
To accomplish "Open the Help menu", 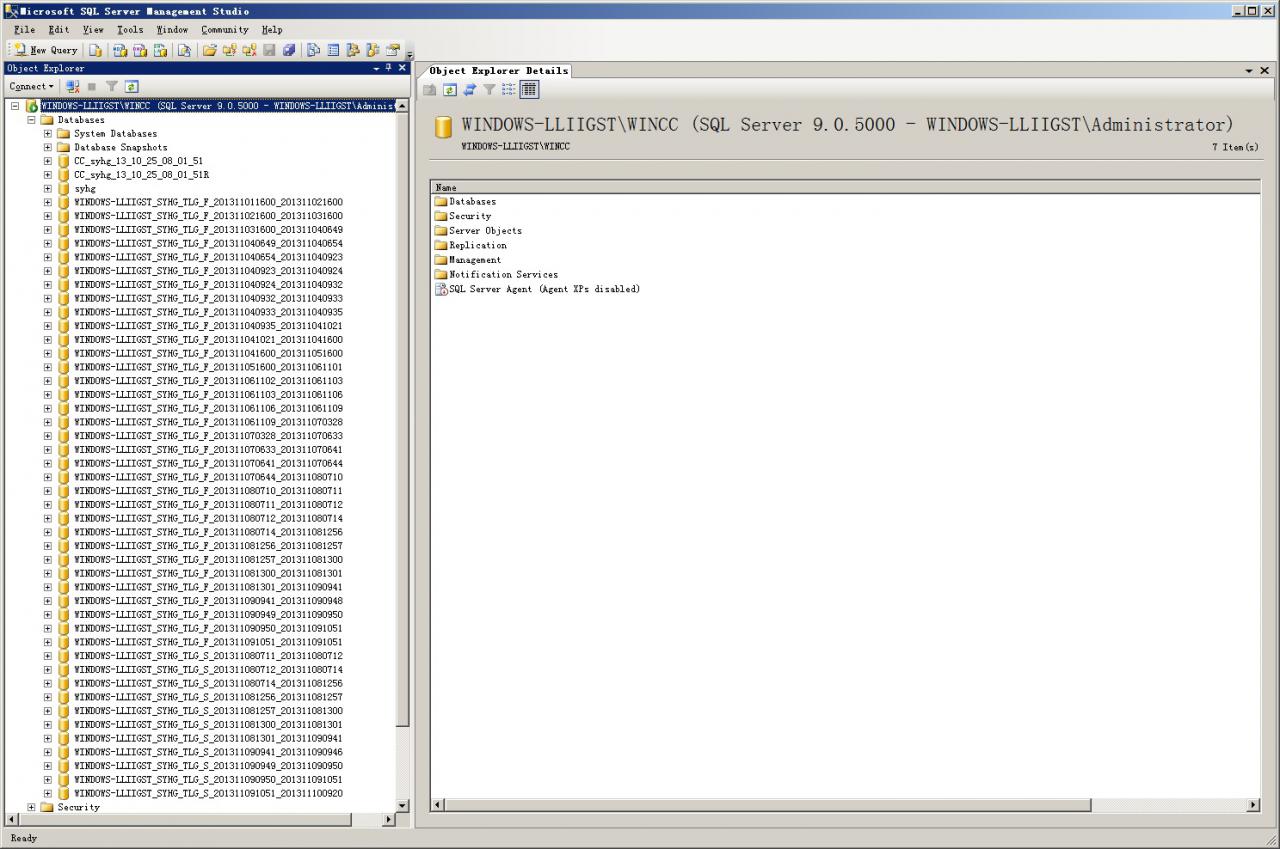I will pos(272,30).
